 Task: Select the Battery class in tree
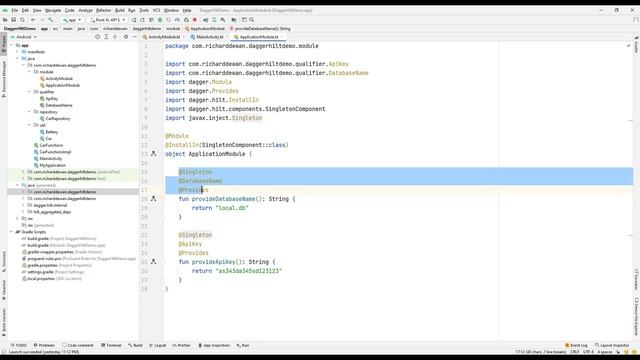tap(51, 132)
